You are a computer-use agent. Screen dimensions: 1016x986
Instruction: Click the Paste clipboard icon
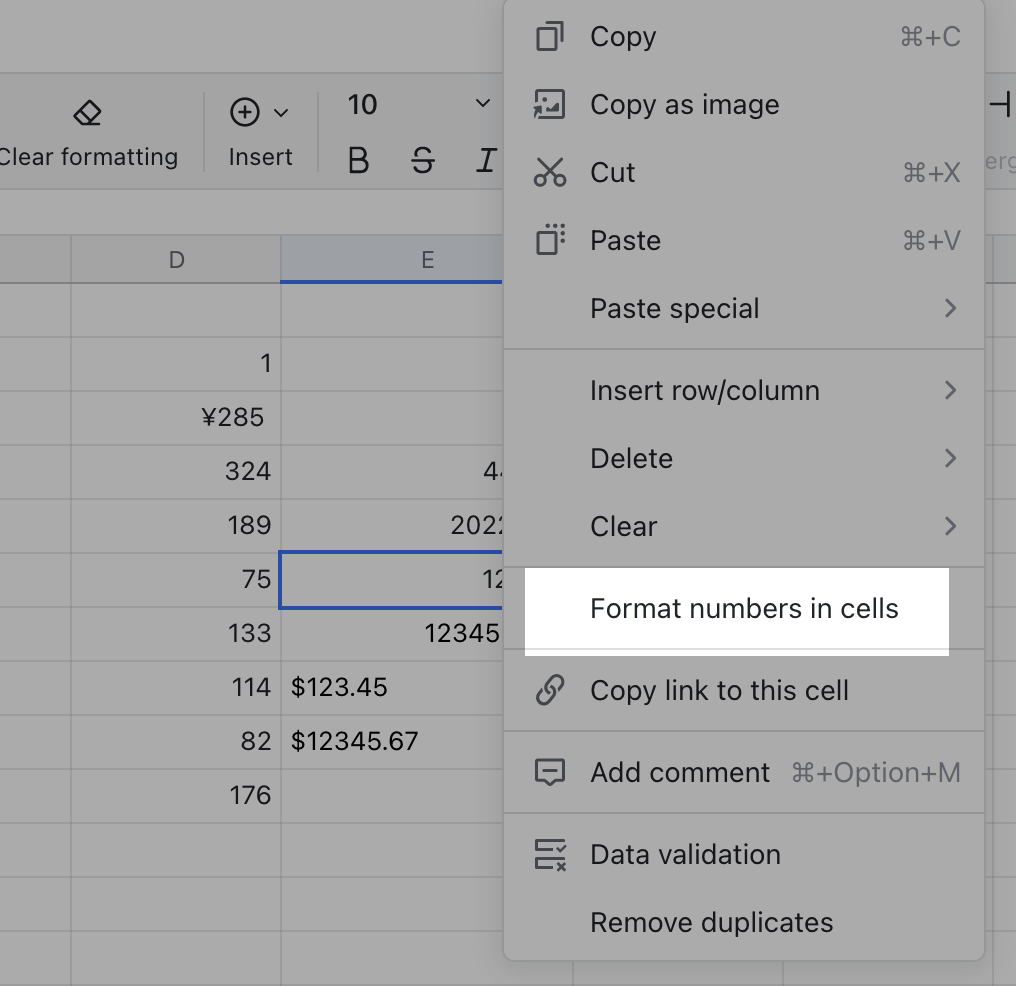(548, 240)
